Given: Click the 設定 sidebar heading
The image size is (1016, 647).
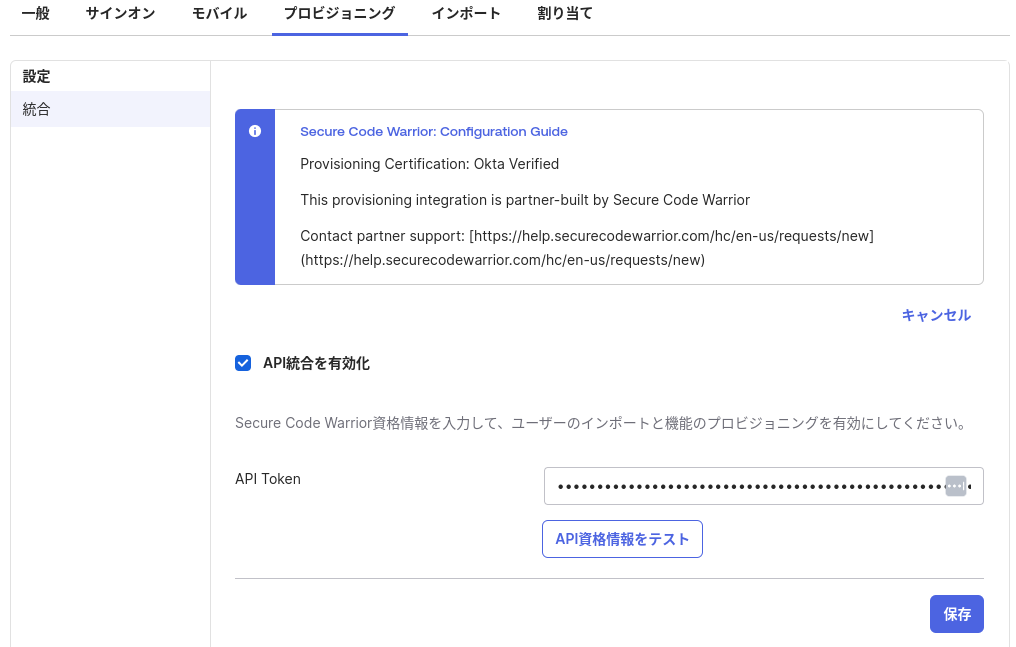Looking at the screenshot, I should (x=36, y=76).
